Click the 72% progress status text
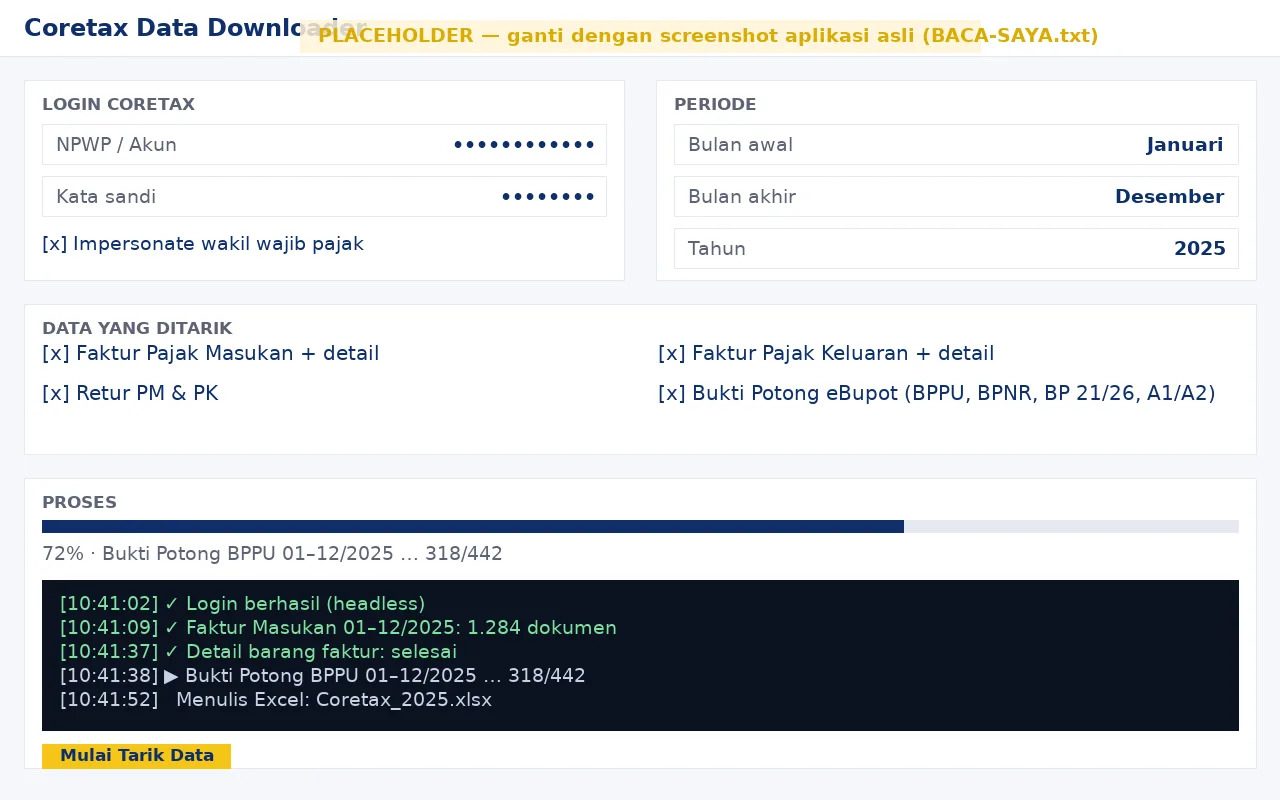Screen dimensions: 1280x800 (272, 554)
